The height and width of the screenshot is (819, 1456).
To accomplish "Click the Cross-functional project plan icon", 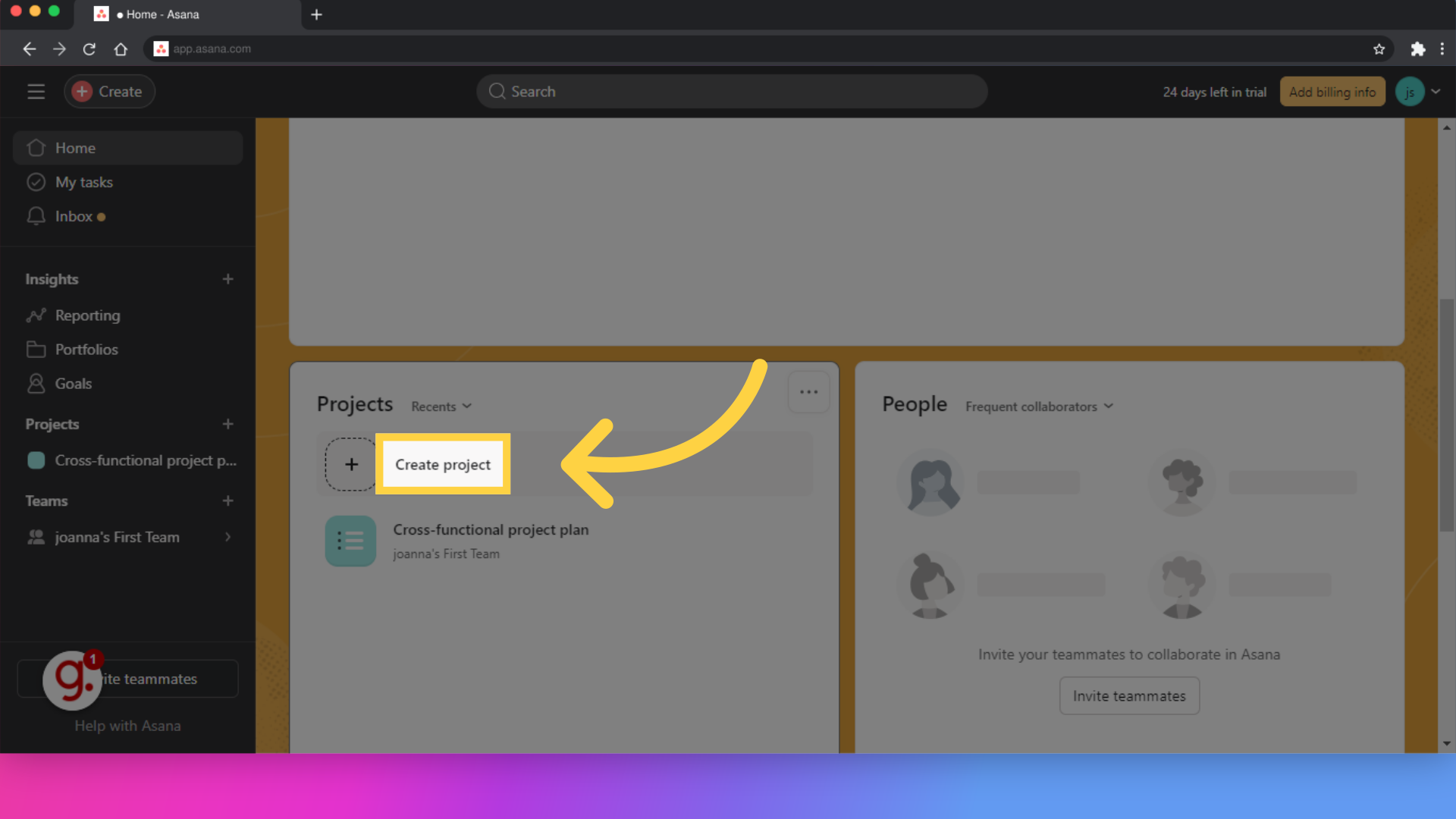I will point(350,540).
